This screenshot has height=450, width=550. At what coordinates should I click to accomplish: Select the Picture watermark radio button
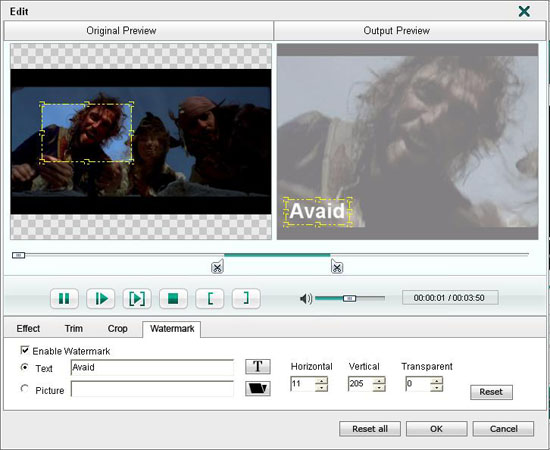coord(25,389)
